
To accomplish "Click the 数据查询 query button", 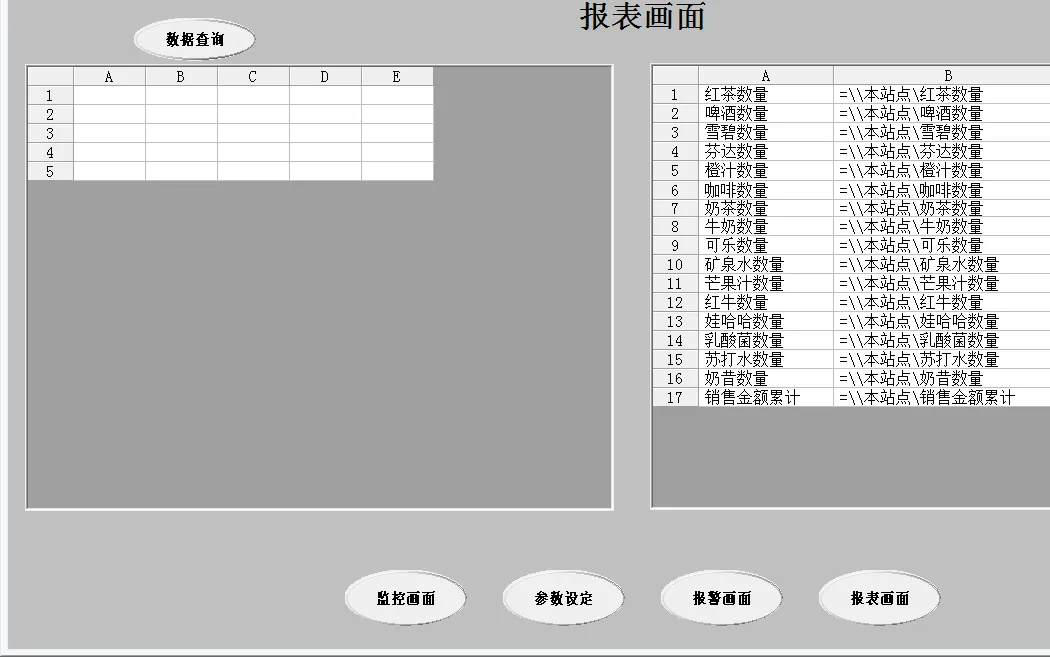I will pos(194,39).
